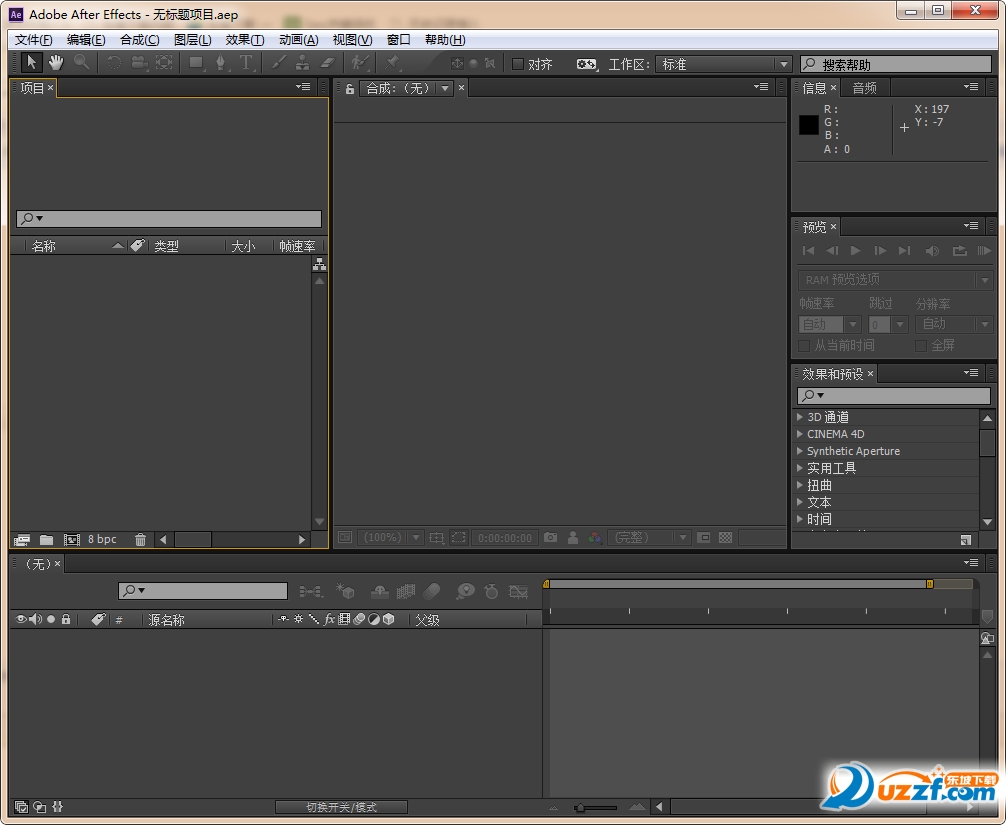
Task: Click the new composition icon in Project panel
Action: pyautogui.click(x=72, y=540)
